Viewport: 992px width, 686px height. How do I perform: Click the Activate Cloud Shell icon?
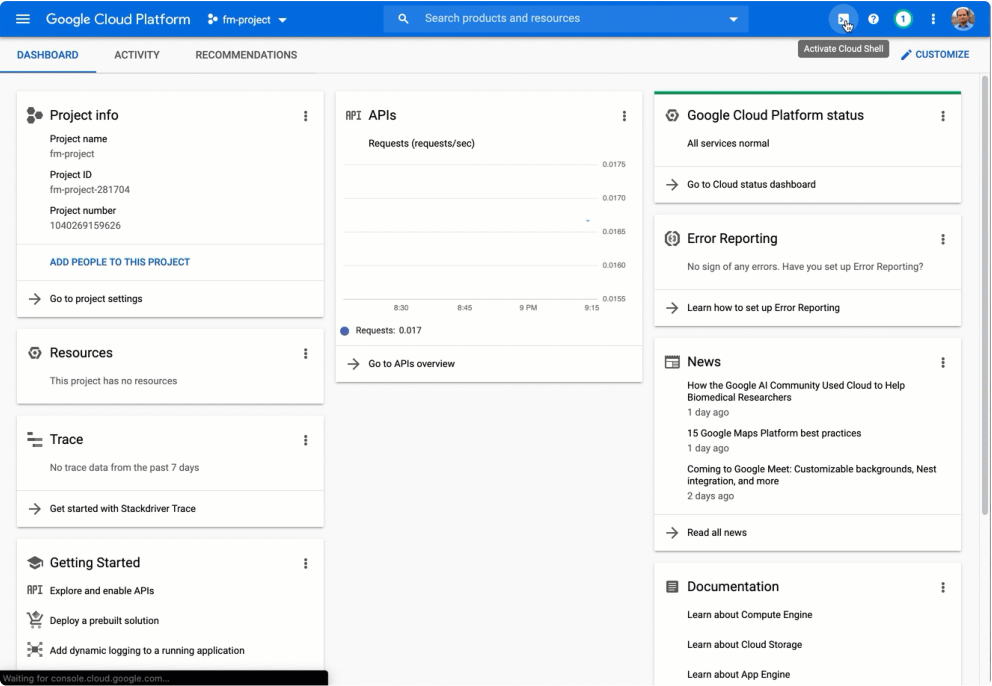pos(843,20)
